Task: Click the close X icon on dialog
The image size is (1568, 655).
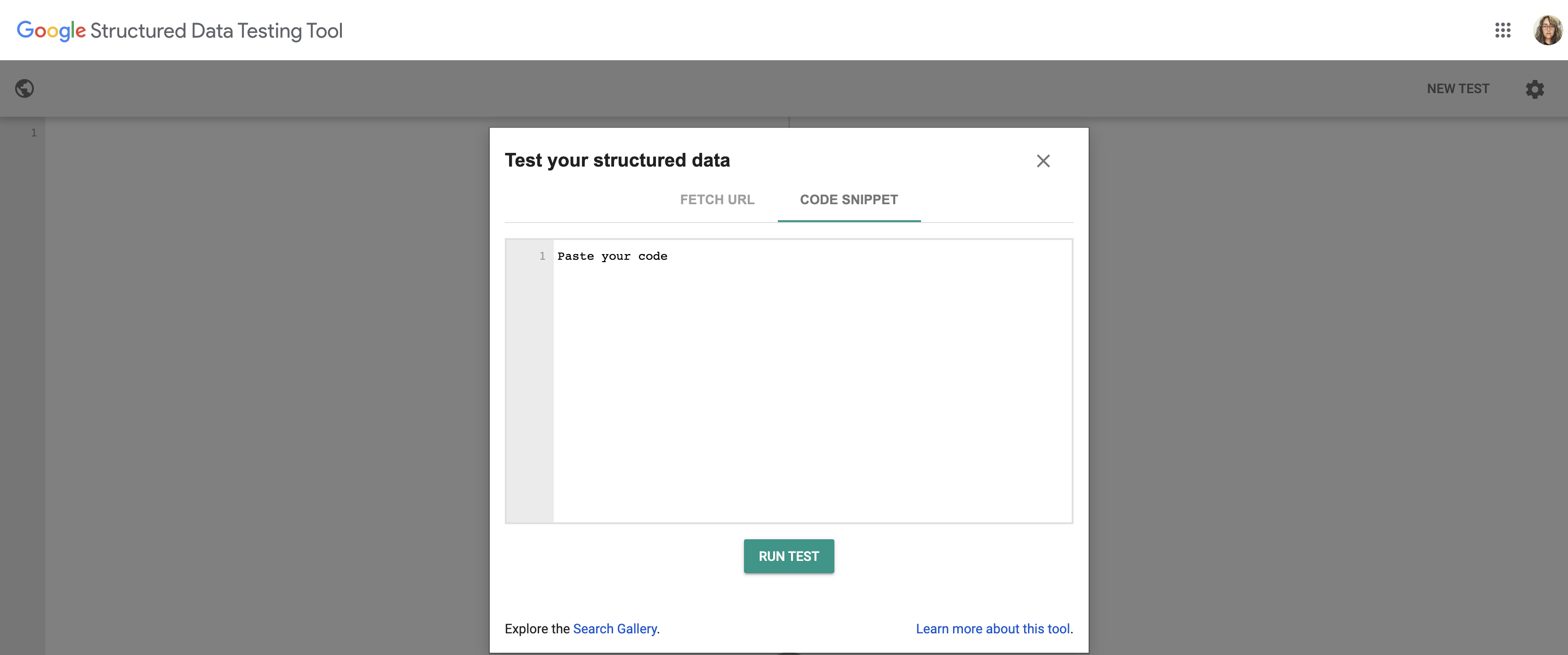Action: (1044, 160)
